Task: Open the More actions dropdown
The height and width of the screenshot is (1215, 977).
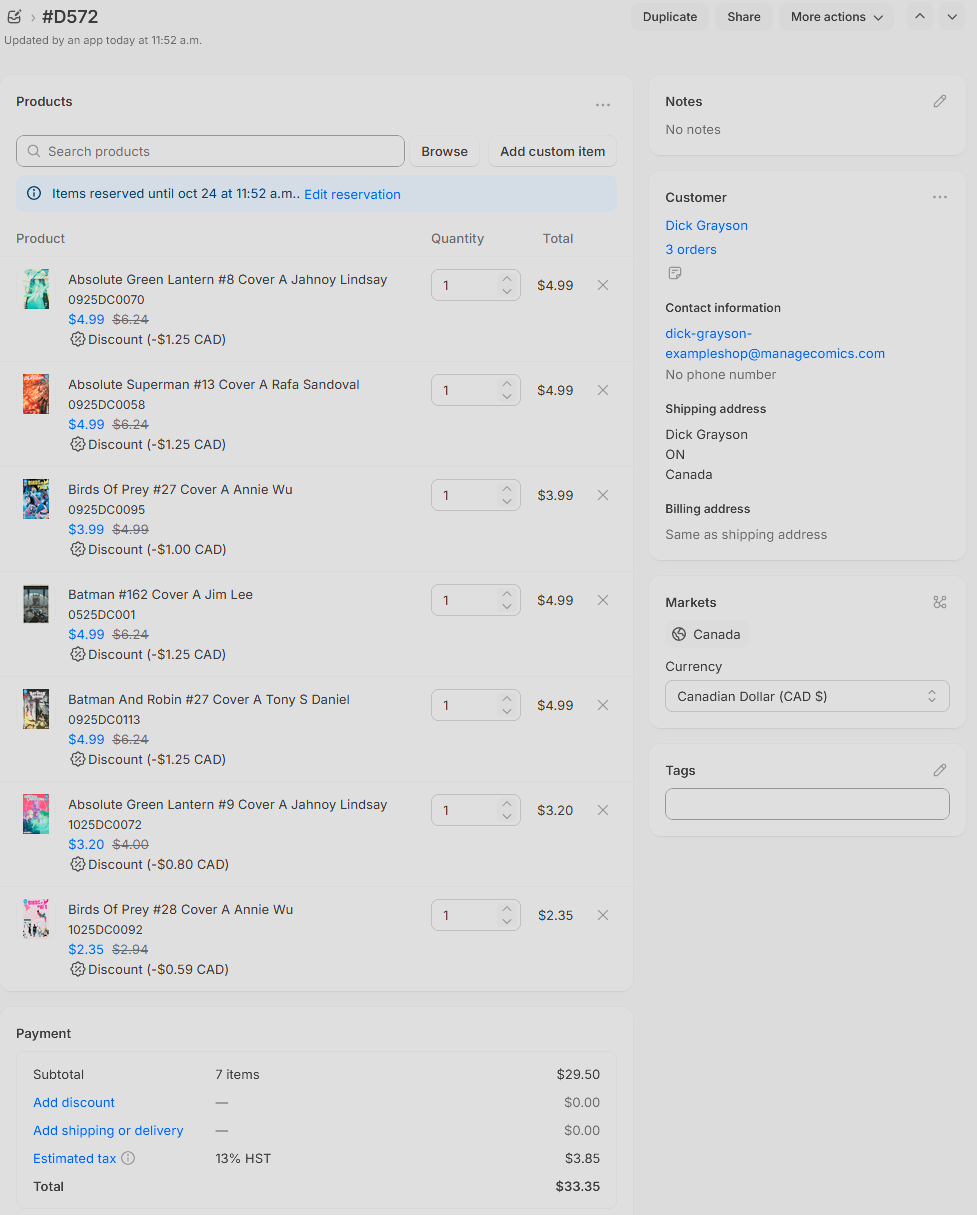Action: click(836, 17)
